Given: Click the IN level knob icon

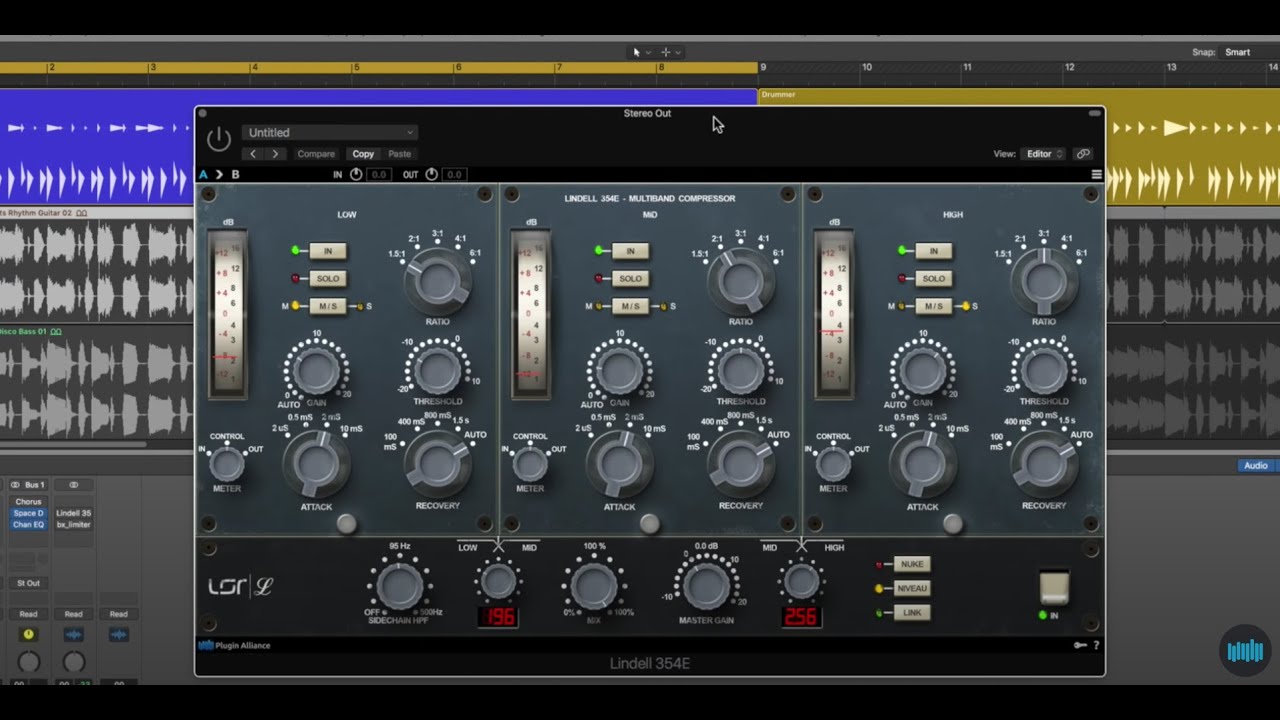Looking at the screenshot, I should pos(356,174).
